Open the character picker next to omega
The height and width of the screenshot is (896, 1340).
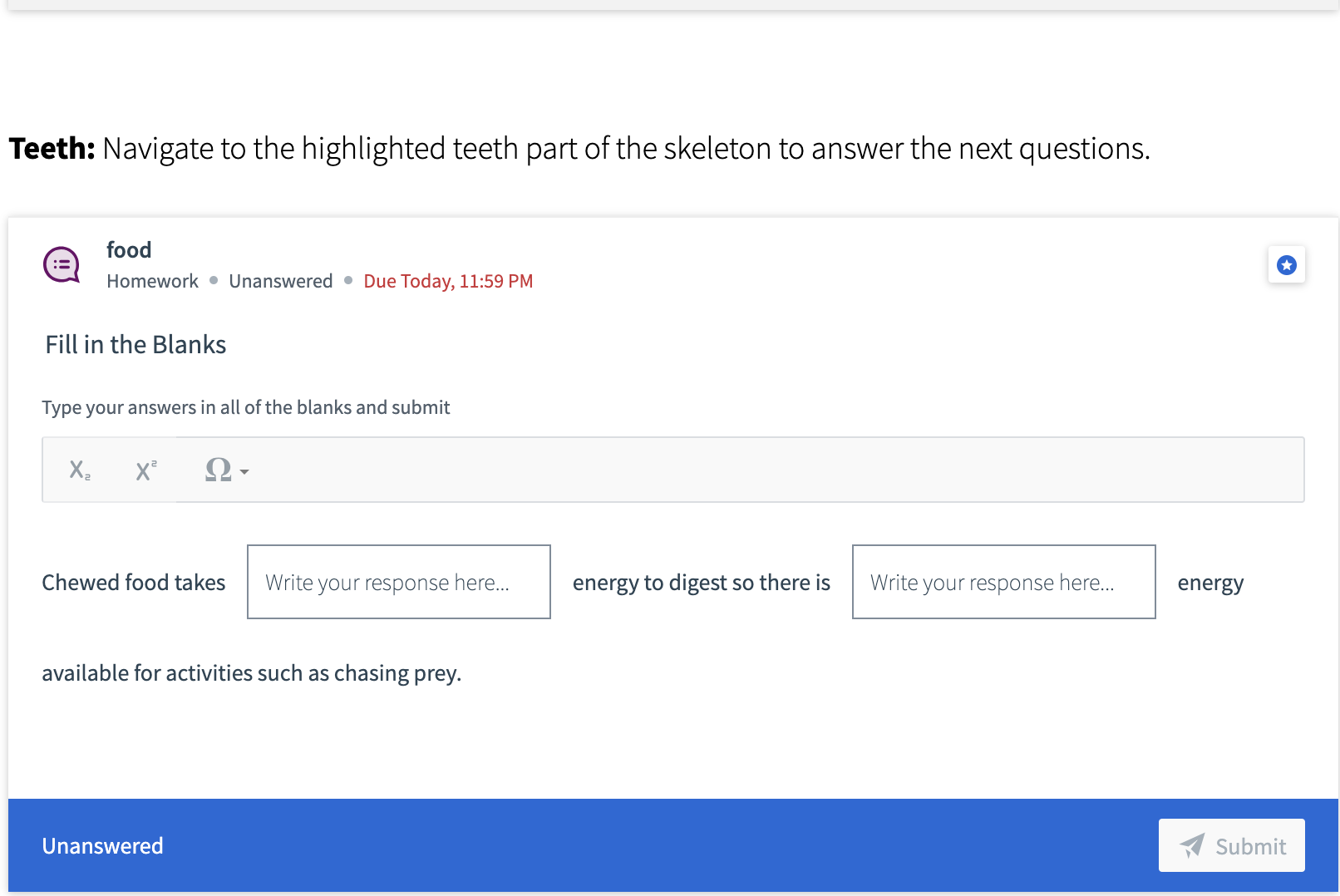click(243, 472)
